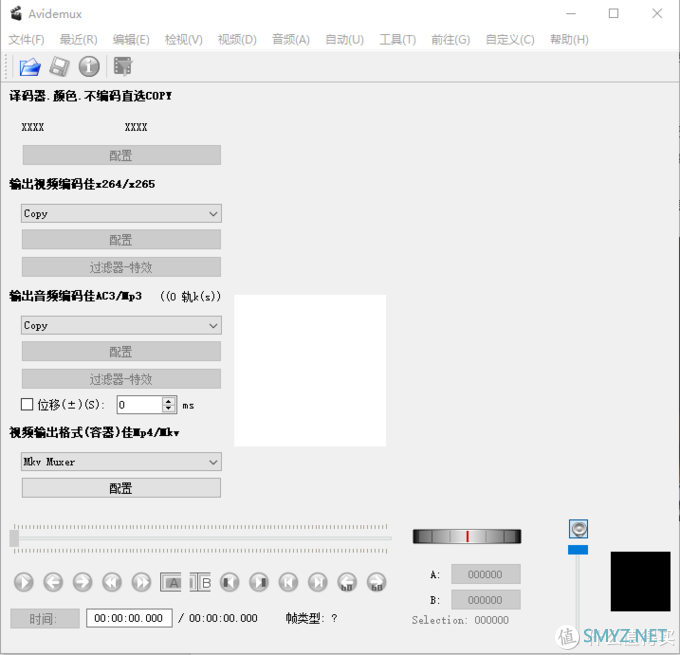Open the 编辑(E) menu
The width and height of the screenshot is (680, 655).
click(x=131, y=40)
